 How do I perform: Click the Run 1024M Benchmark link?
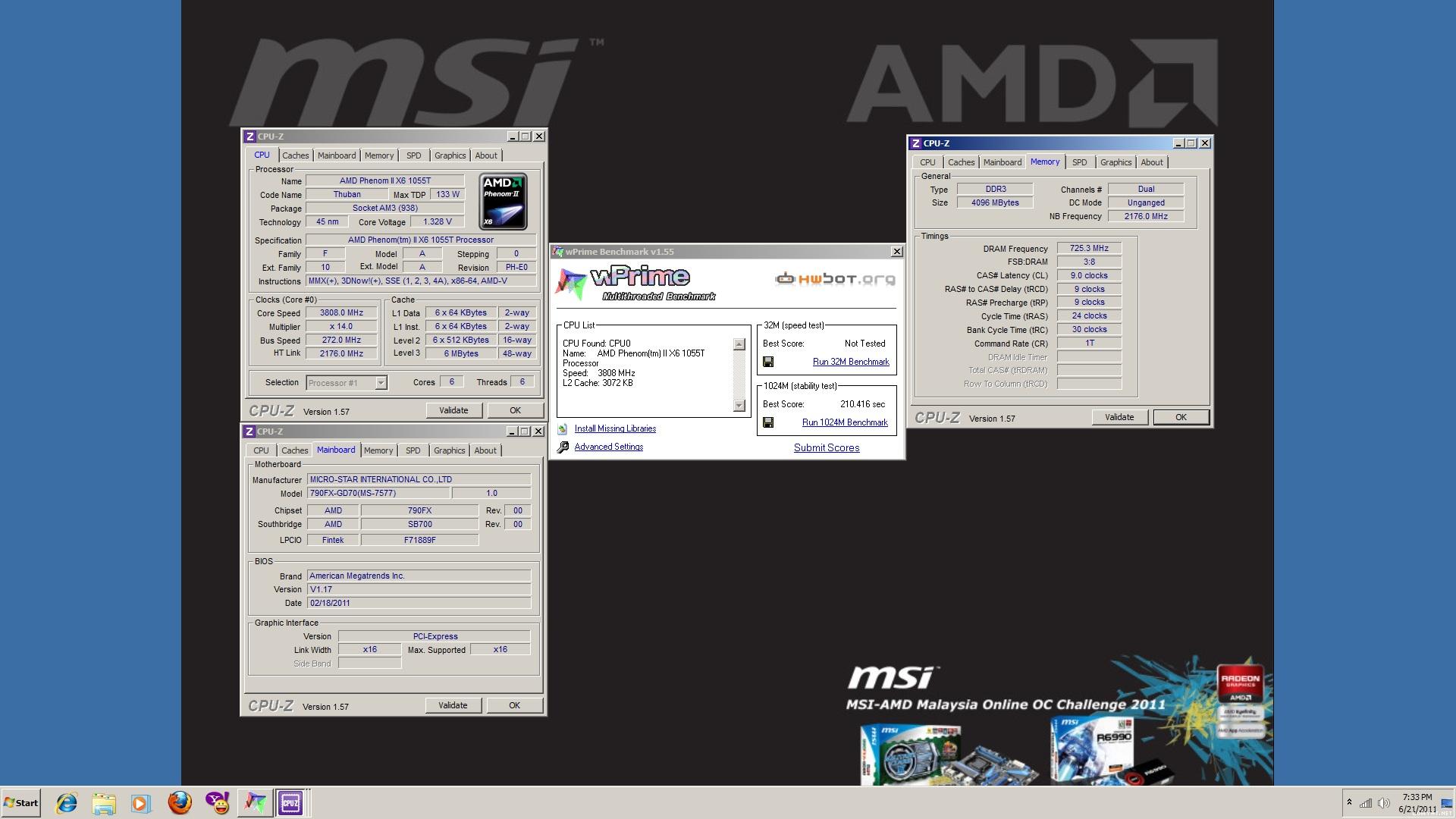coord(845,422)
